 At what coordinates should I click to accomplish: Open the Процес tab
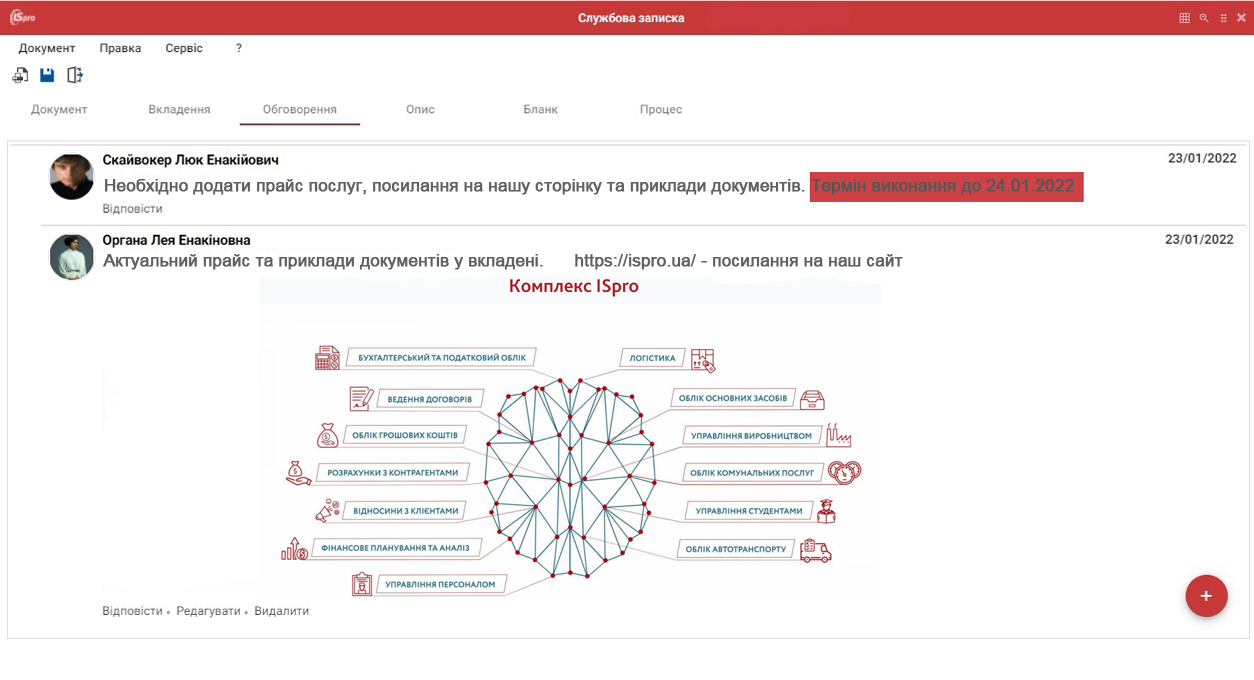[661, 109]
